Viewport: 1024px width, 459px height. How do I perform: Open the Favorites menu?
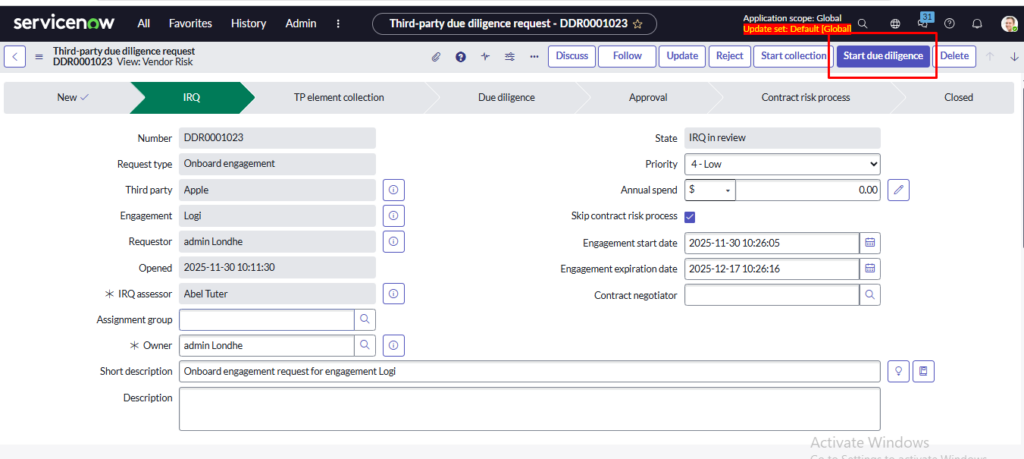(190, 22)
